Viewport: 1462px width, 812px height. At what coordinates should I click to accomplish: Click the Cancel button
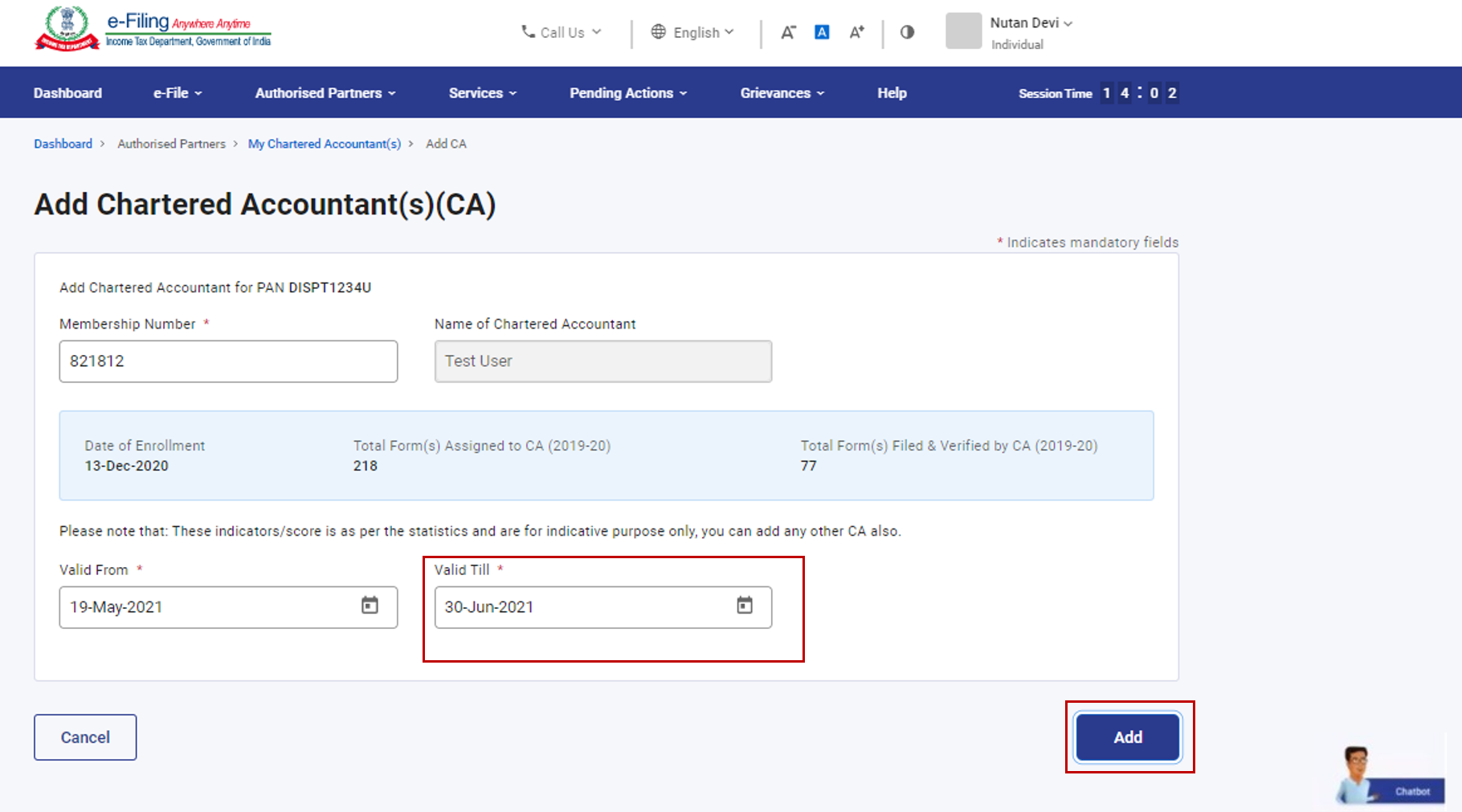click(x=85, y=737)
